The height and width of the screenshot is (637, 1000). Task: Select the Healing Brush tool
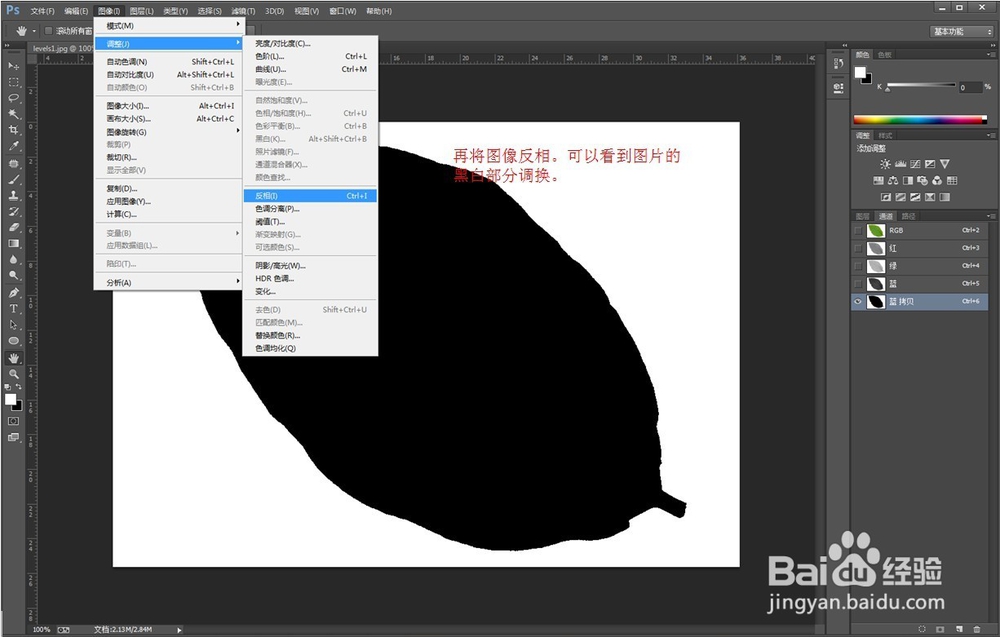point(13,164)
